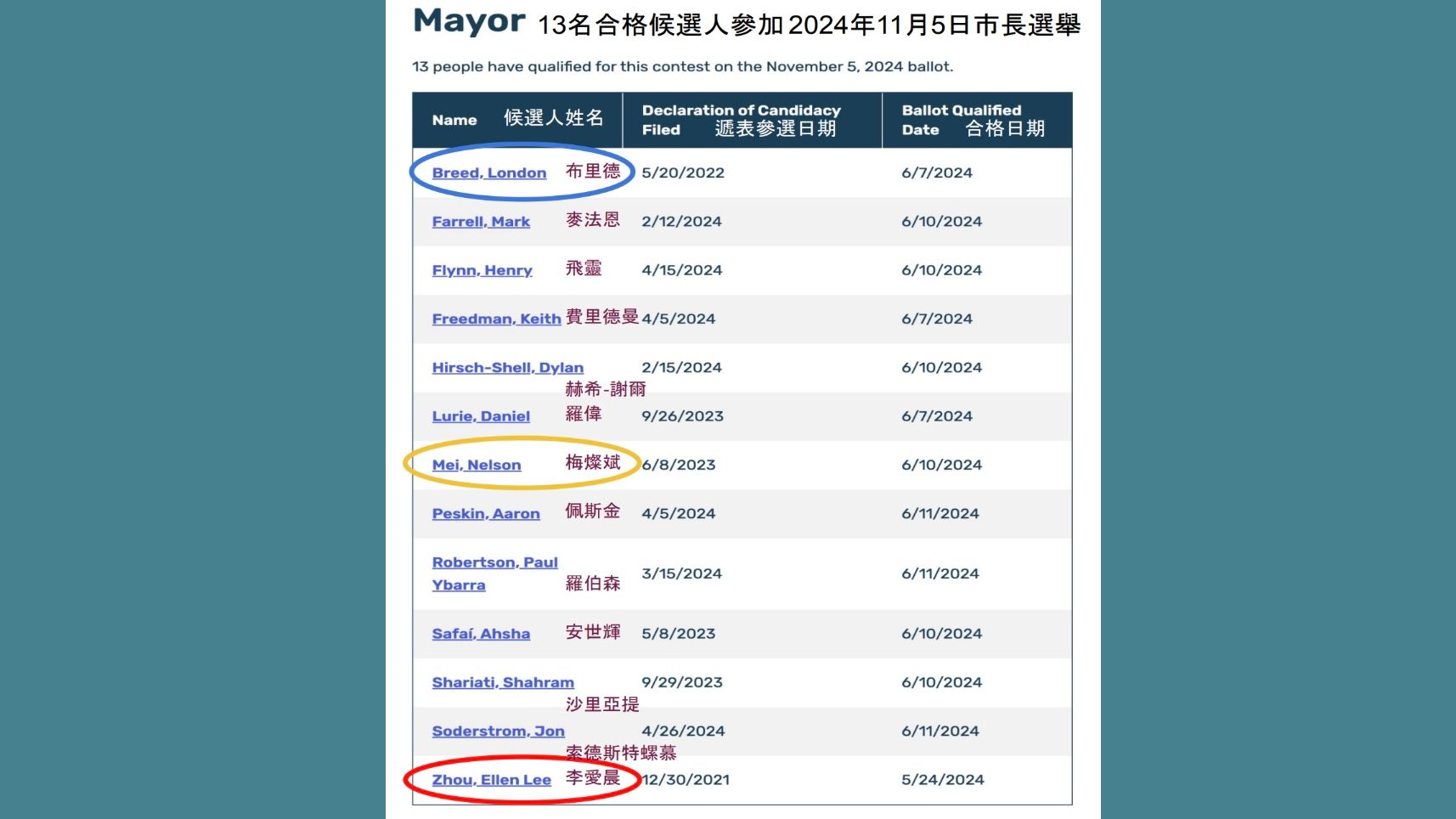
Task: Open Keith Freedman's candidate link
Action: (x=496, y=319)
